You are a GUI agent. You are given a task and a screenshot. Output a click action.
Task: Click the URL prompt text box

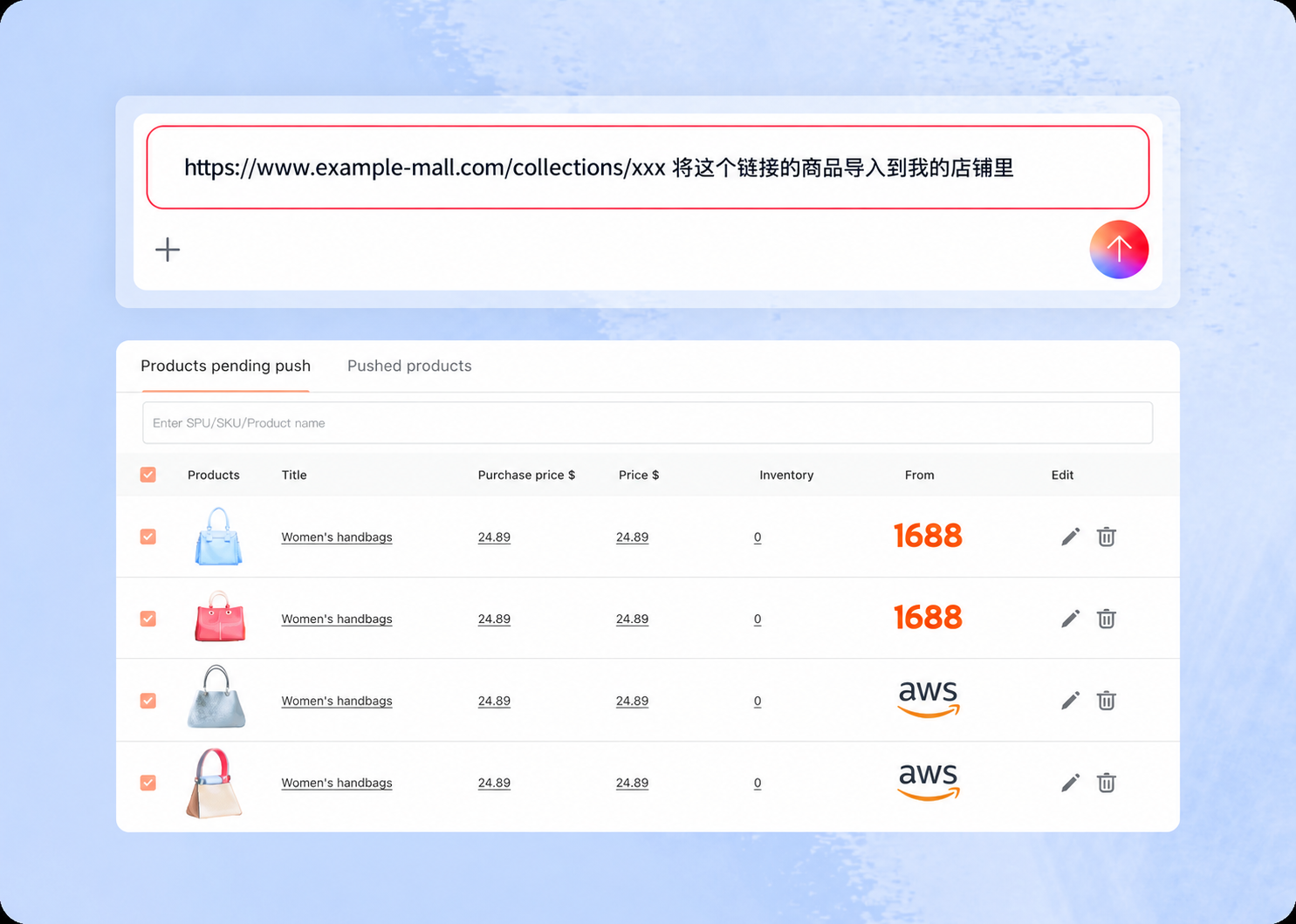tap(648, 168)
